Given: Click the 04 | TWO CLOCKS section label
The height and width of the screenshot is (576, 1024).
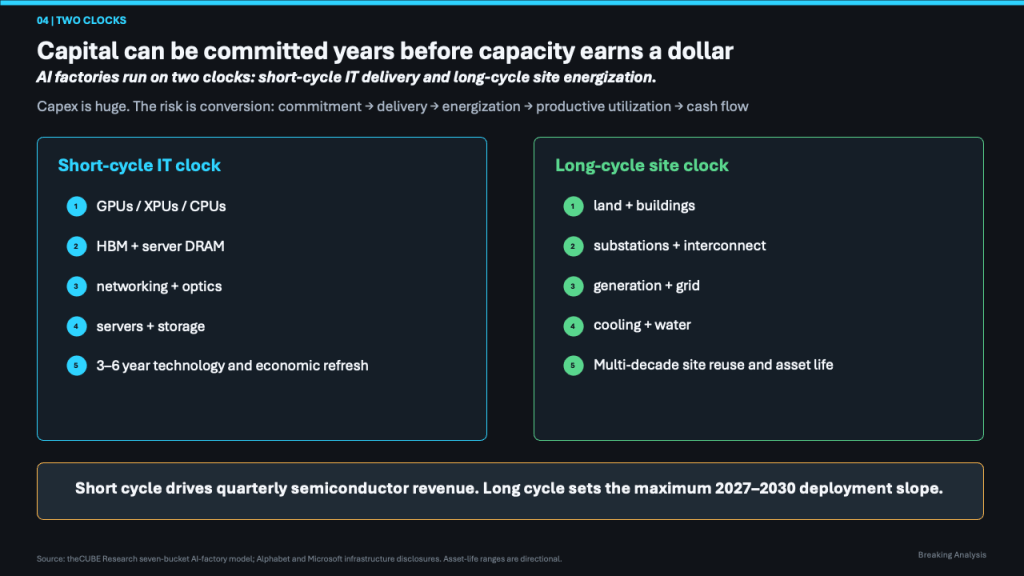Looking at the screenshot, I should point(82,20).
